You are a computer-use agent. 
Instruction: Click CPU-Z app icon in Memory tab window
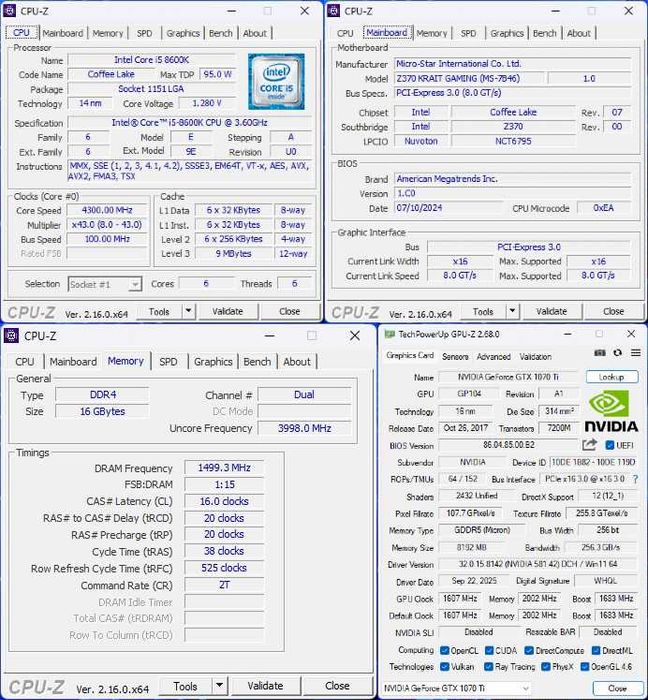pyautogui.click(x=11, y=336)
